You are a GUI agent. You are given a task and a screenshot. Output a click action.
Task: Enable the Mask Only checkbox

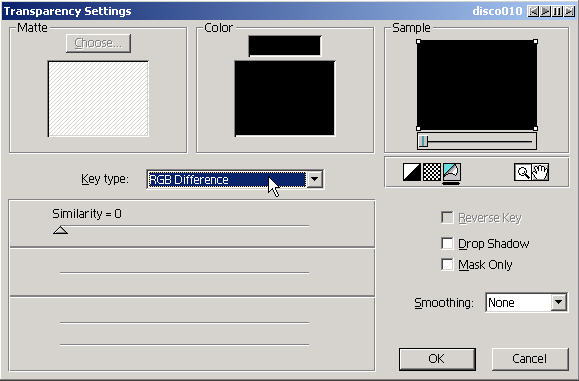click(447, 264)
